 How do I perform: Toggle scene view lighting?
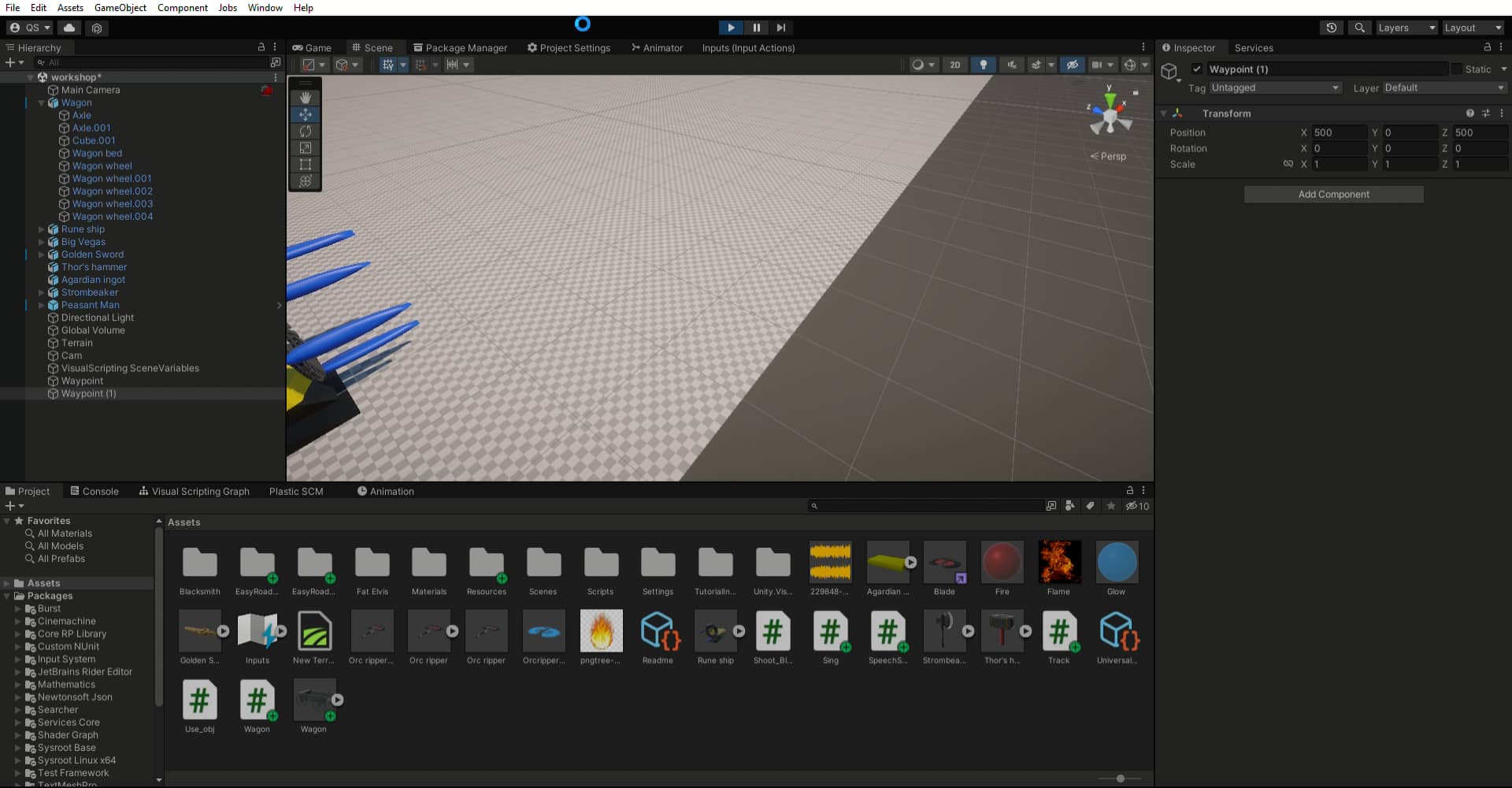(x=984, y=65)
